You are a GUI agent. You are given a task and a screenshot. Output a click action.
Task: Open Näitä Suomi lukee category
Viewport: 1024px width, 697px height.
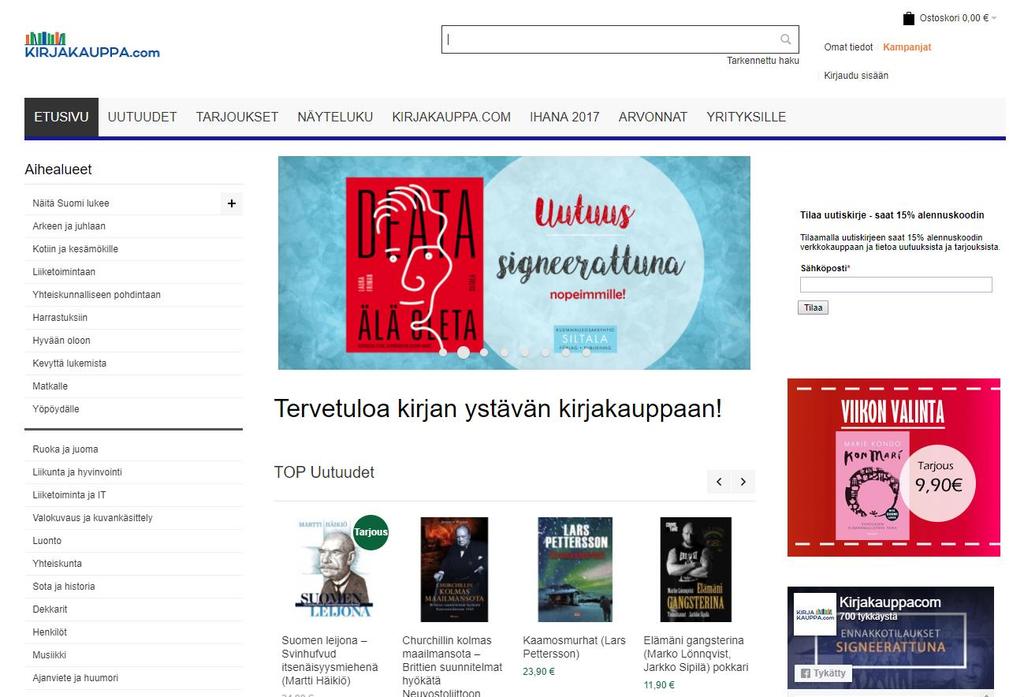pos(71,203)
